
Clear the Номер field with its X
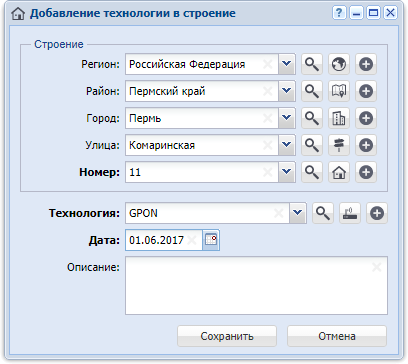tap(268, 172)
